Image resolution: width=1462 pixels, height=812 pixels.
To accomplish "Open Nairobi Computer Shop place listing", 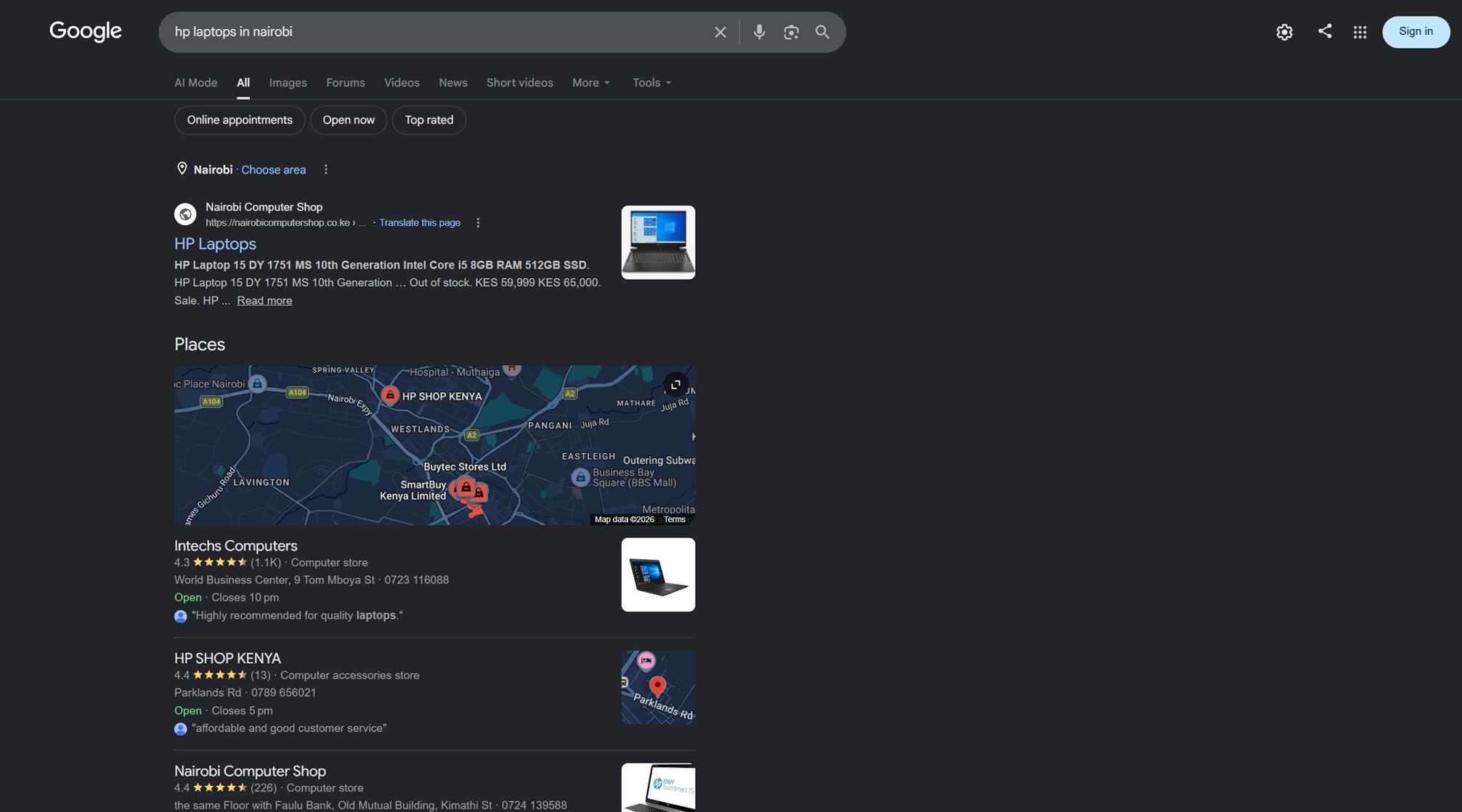I will (x=250, y=771).
